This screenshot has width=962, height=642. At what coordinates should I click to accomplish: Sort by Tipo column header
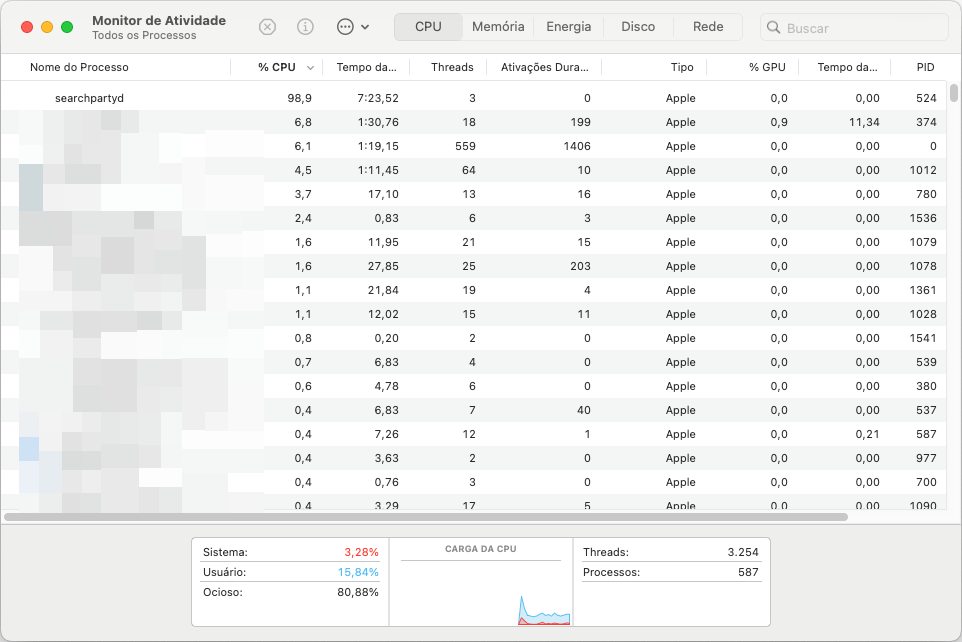pyautogui.click(x=682, y=67)
